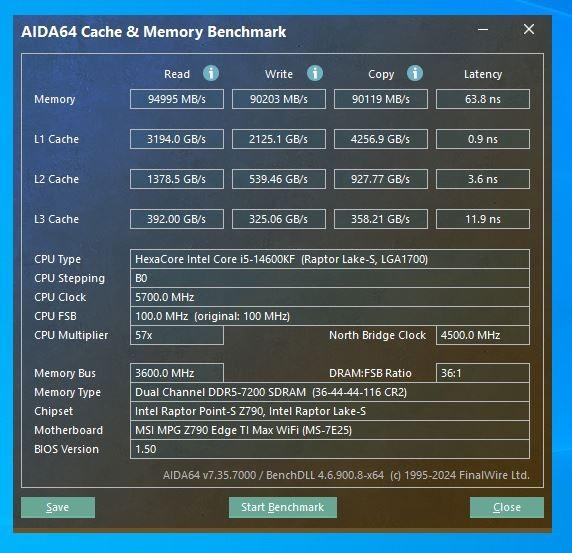Close the window with the X icon
This screenshot has height=553, width=572.
(529, 29)
